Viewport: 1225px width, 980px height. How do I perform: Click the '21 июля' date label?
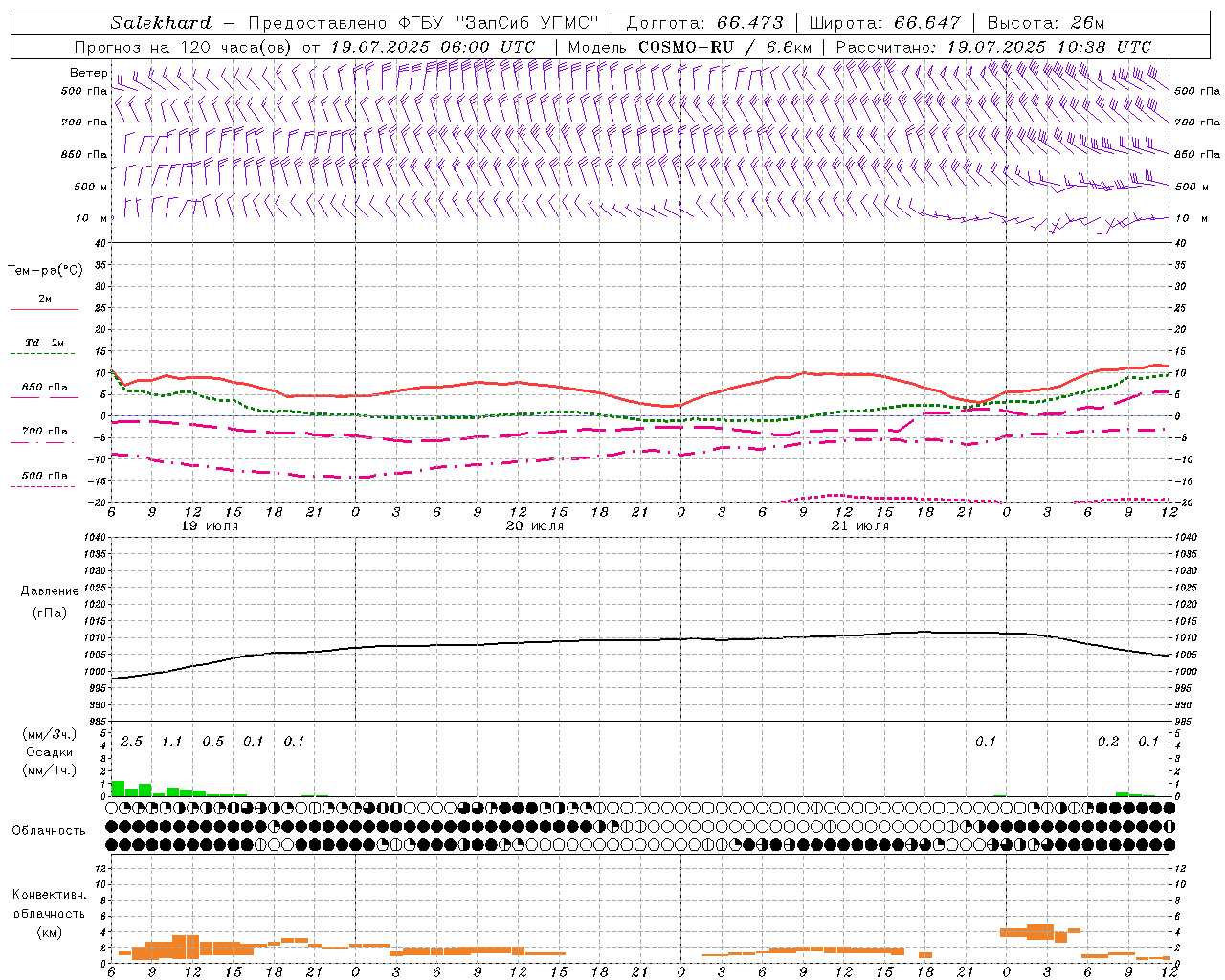[860, 526]
